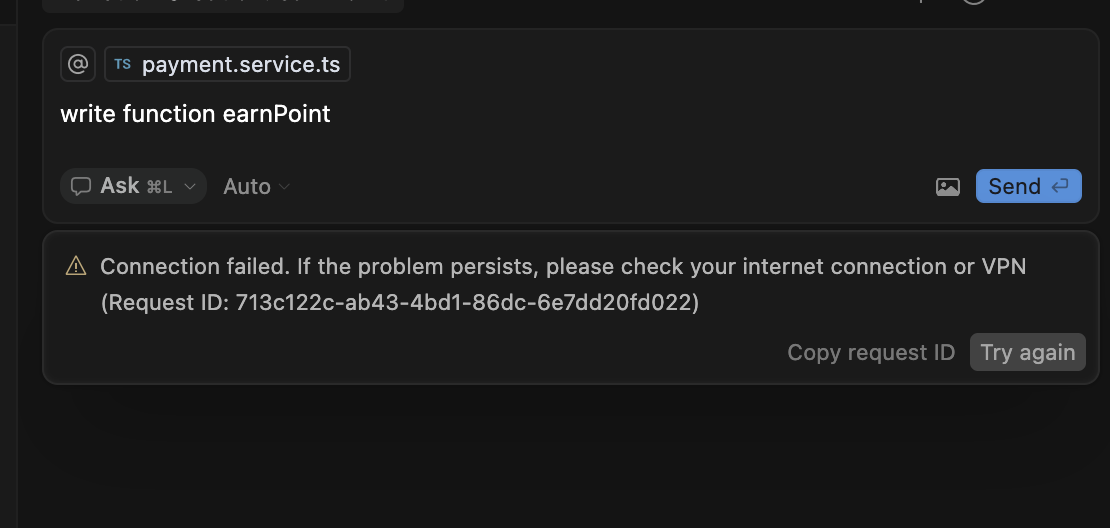Click the return arrow icon on Send
The width and height of the screenshot is (1110, 528).
coord(1060,186)
